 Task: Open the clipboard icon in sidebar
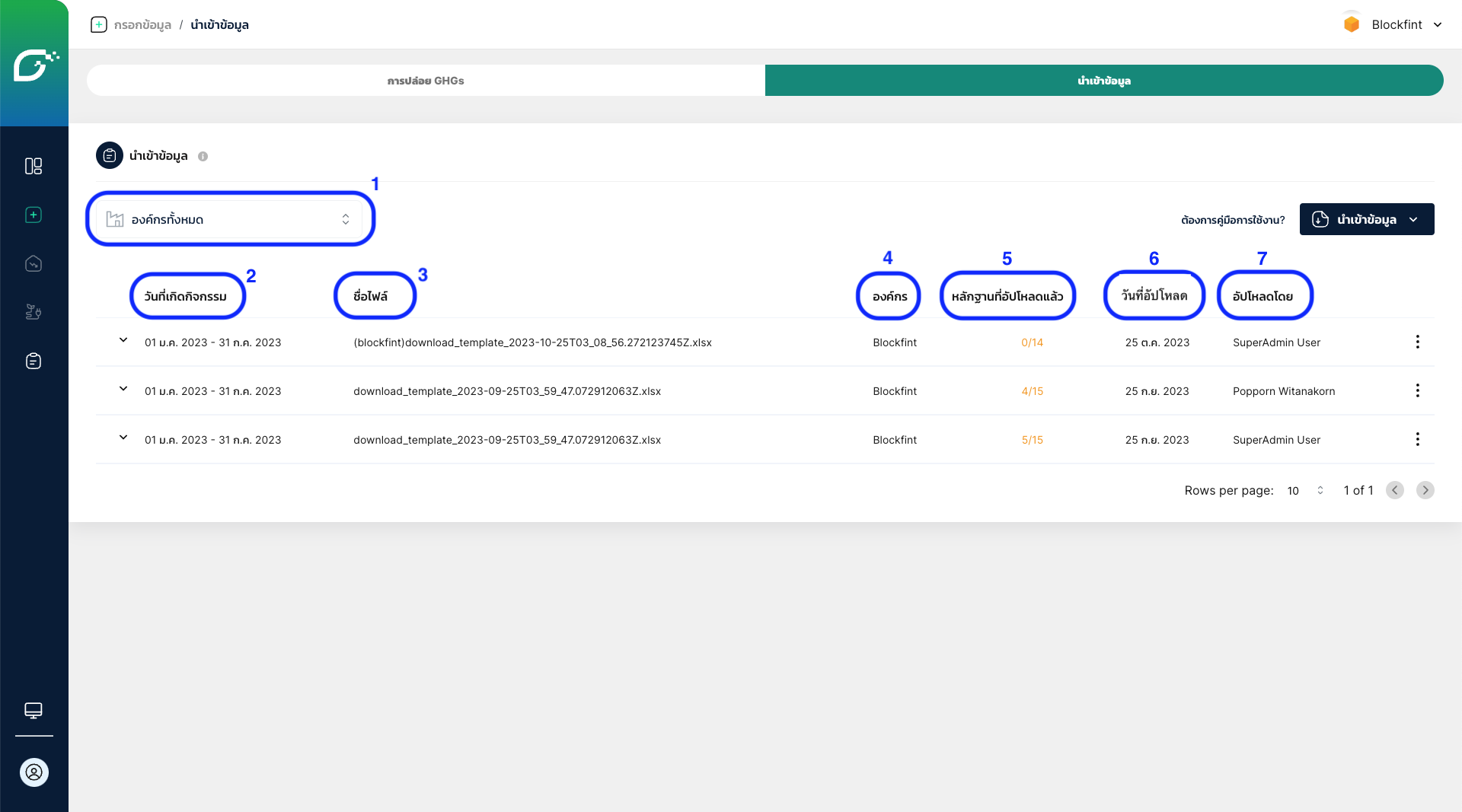pyautogui.click(x=34, y=361)
